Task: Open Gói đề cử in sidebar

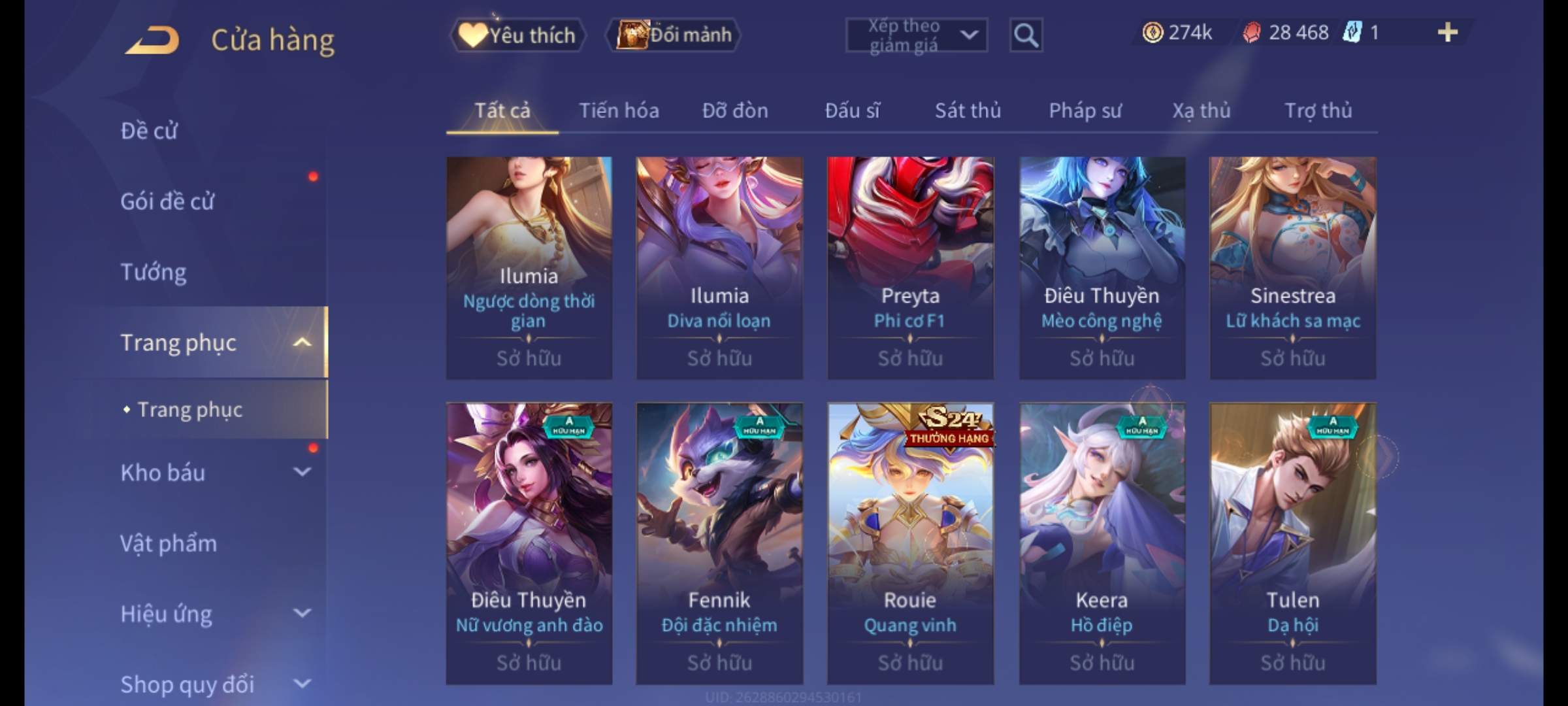Action: pos(167,201)
